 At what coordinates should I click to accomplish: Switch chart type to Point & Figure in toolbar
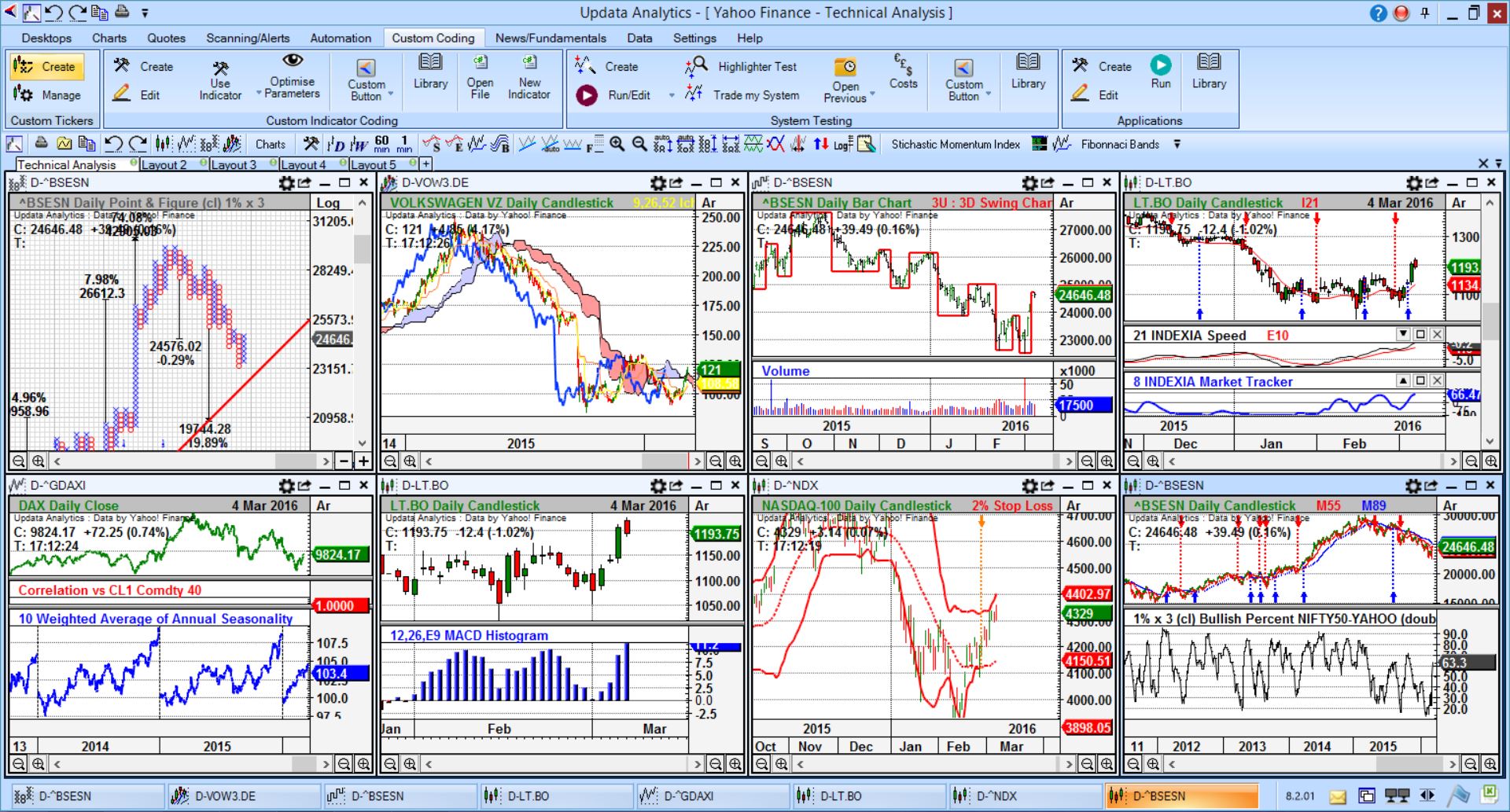209,144
